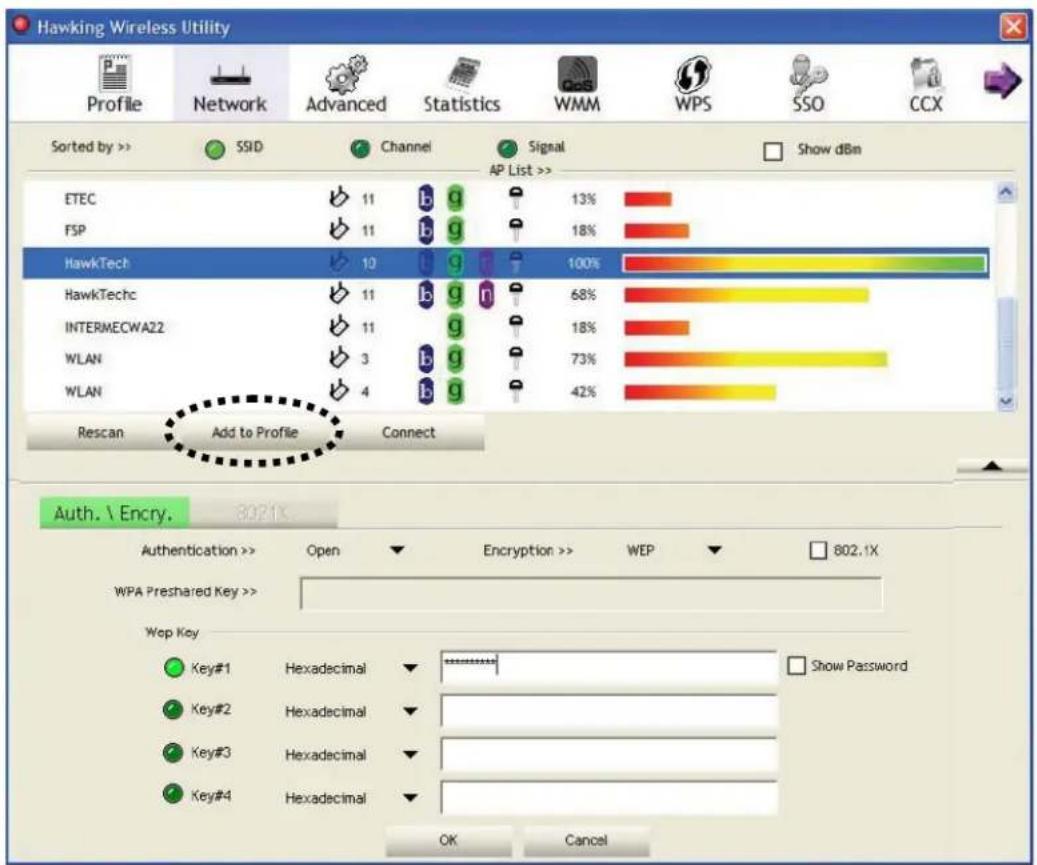The width and height of the screenshot is (1037, 865).
Task: Open Key#3 Hexadecimal format dropdown
Action: [411, 755]
